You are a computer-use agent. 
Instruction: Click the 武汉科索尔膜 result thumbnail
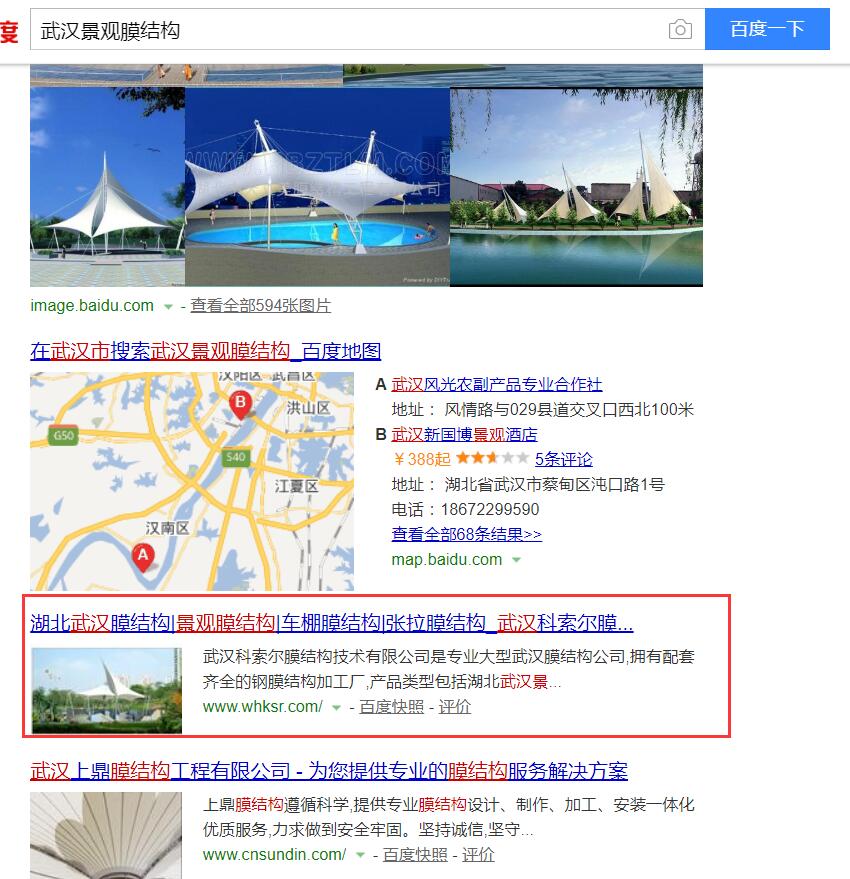click(107, 691)
